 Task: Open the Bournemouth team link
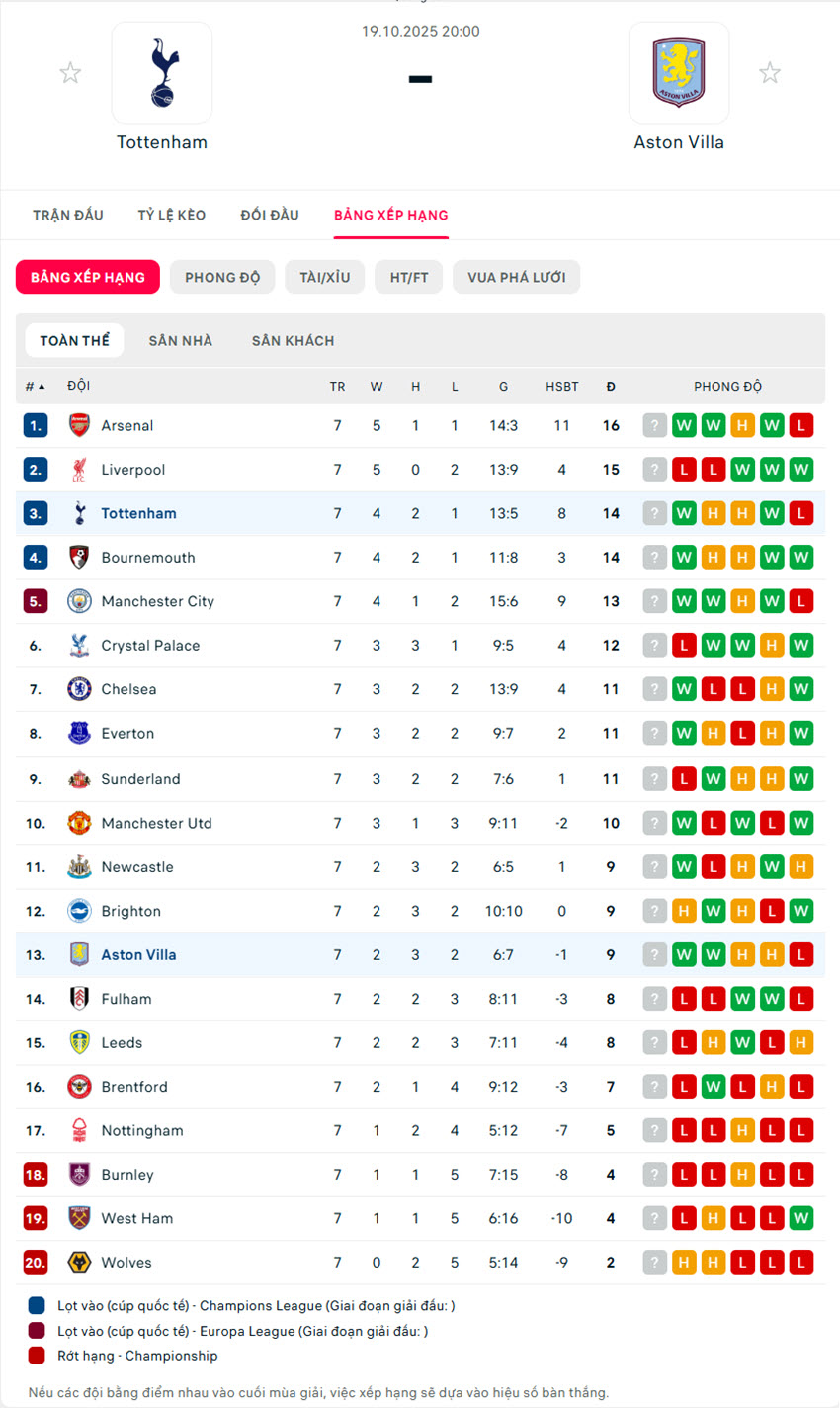(x=148, y=558)
